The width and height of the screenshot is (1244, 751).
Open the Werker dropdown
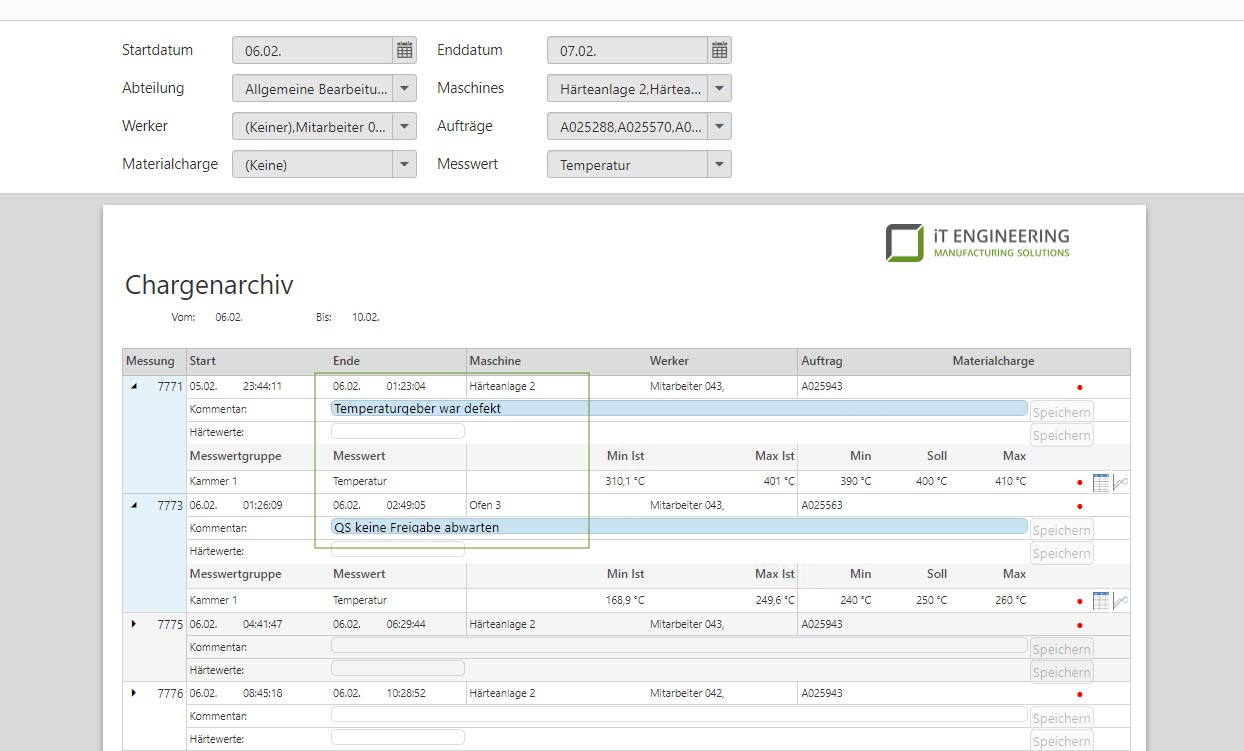click(404, 127)
